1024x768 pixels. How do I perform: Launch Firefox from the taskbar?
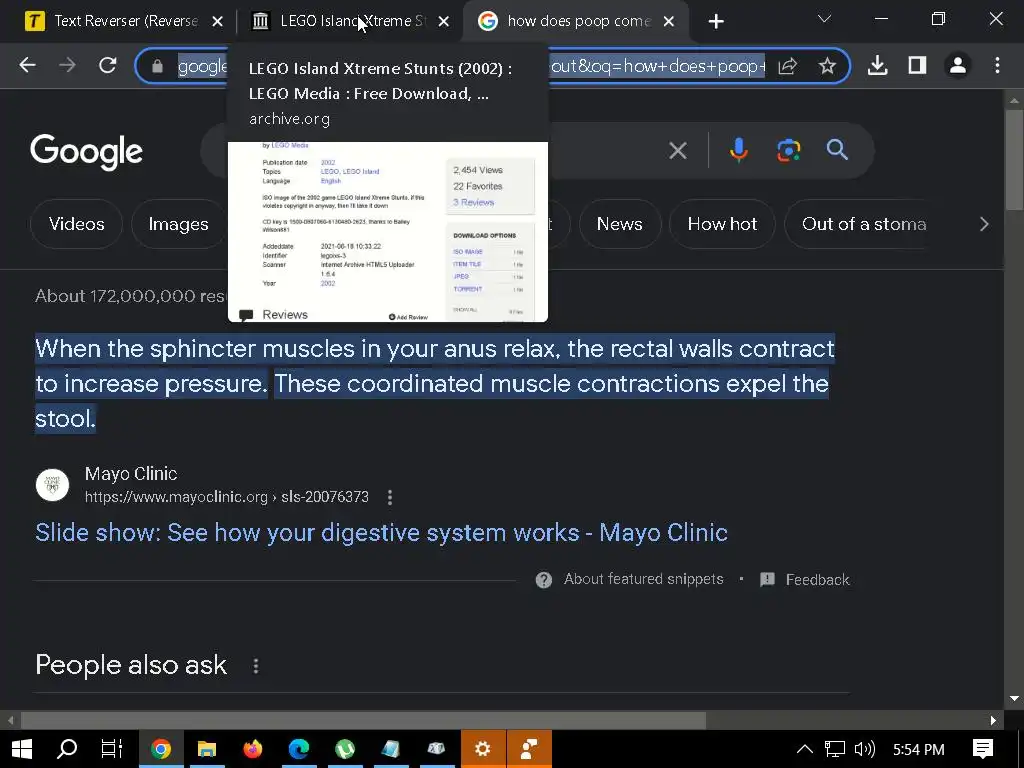(x=253, y=749)
